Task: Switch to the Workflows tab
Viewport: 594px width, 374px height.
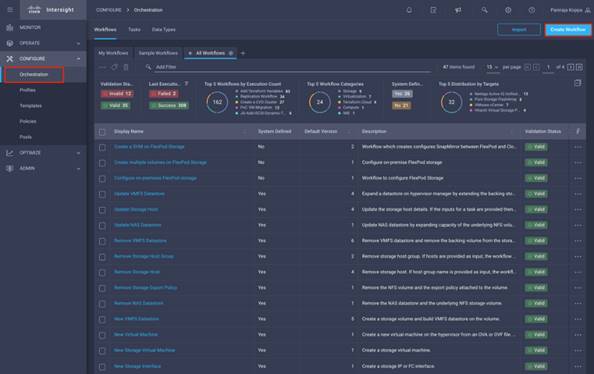Action: pos(105,30)
